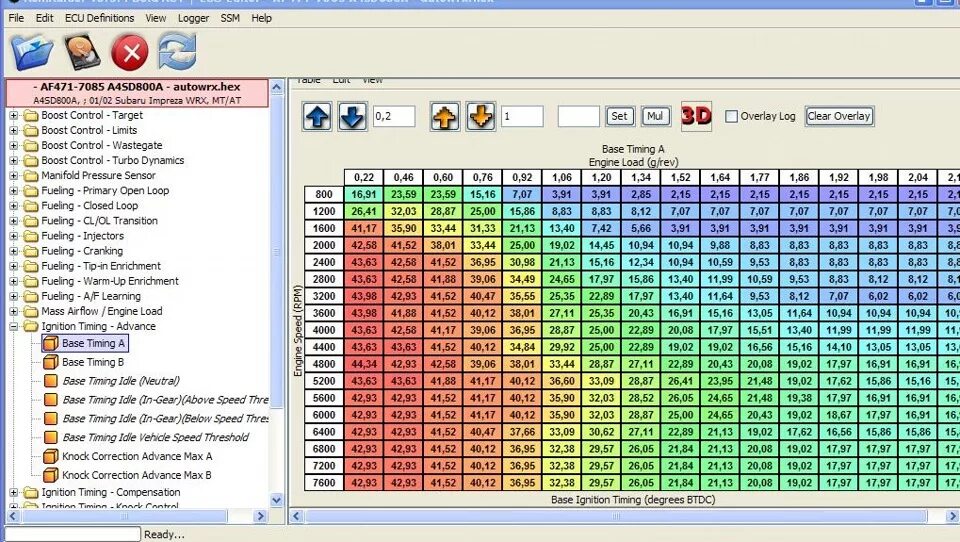Click Base Timing Idle (In-Gear)(Below Speed) icon

coord(51,419)
